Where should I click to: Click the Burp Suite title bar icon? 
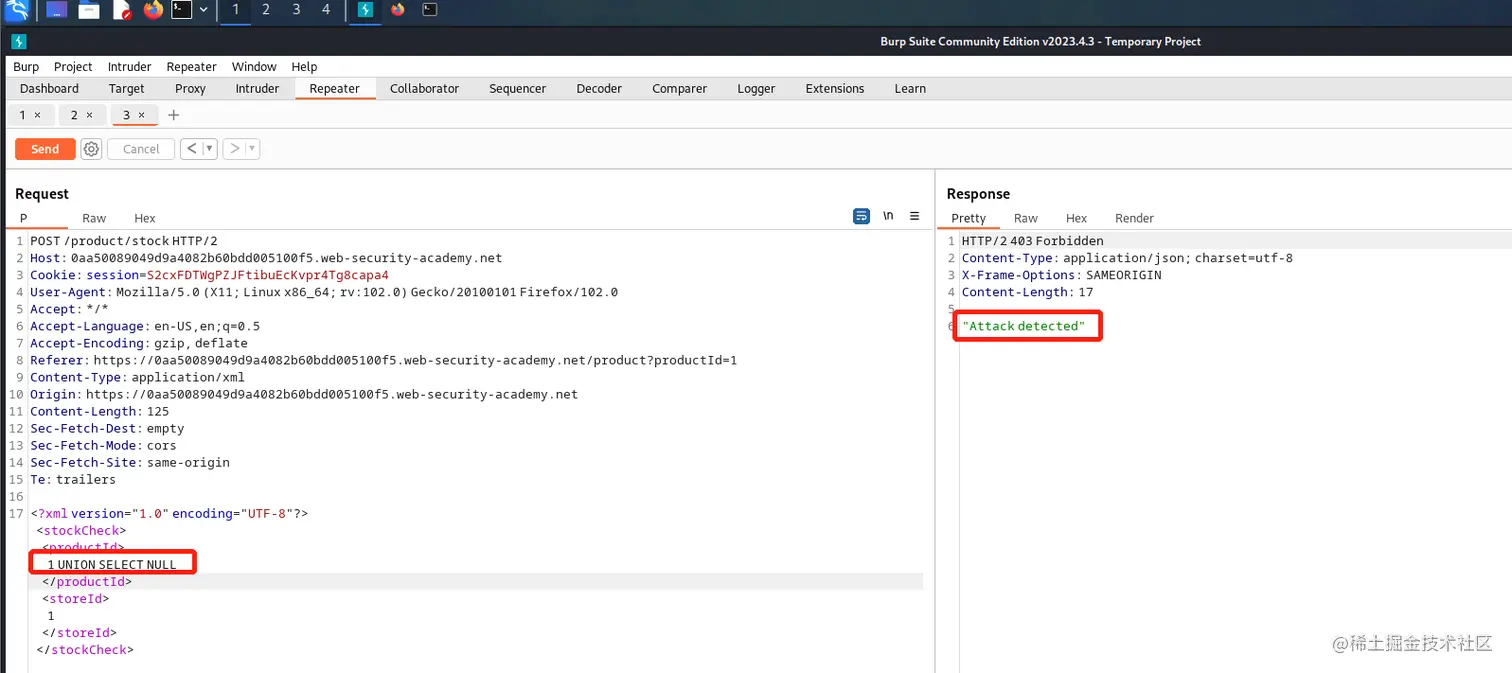point(18,41)
